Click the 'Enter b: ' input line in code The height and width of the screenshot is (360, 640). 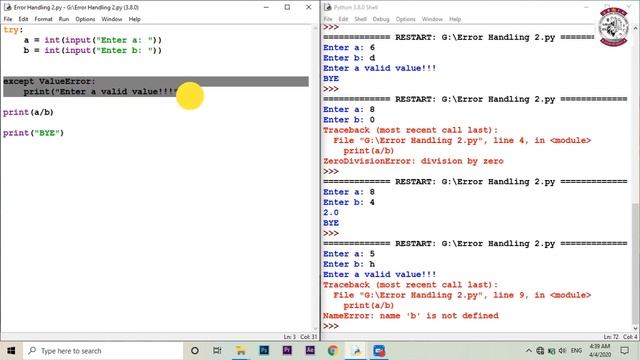coord(93,50)
